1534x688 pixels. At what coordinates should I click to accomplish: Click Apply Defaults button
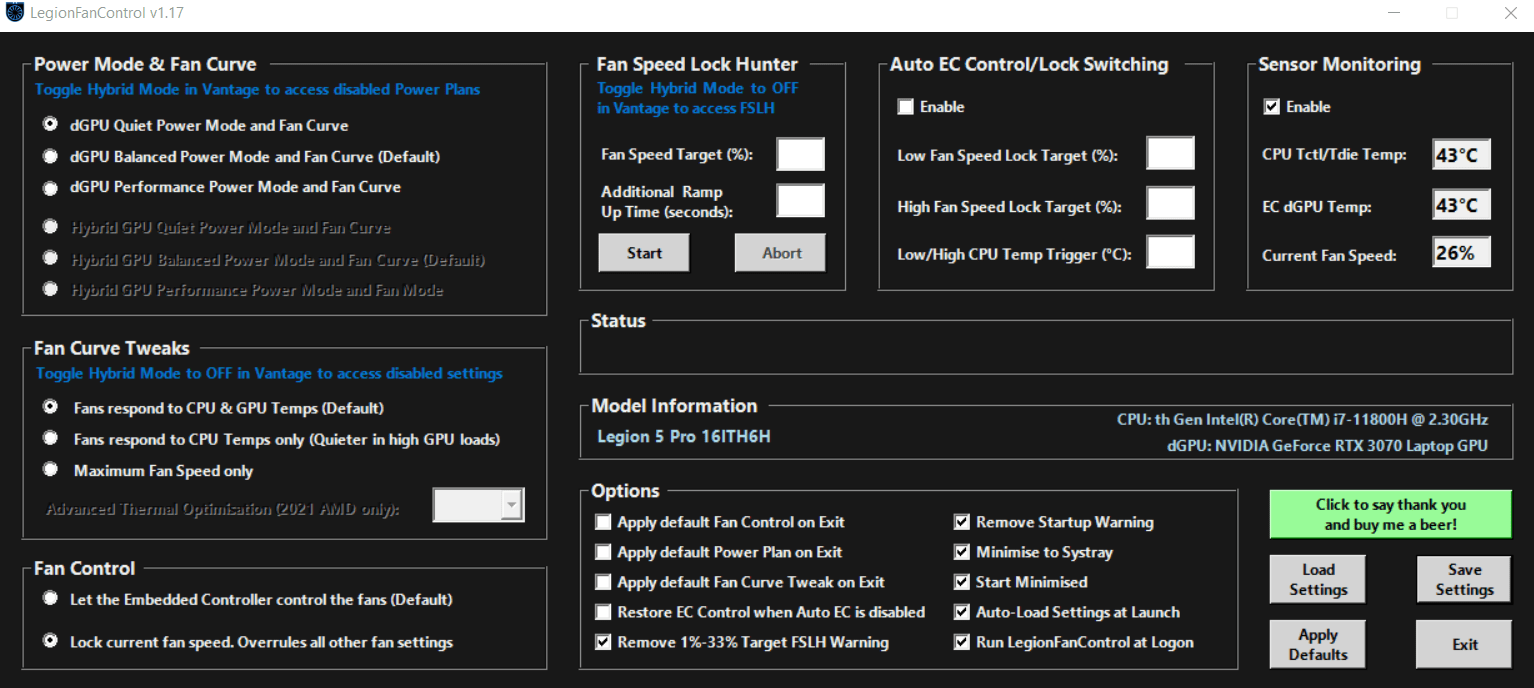[1318, 644]
